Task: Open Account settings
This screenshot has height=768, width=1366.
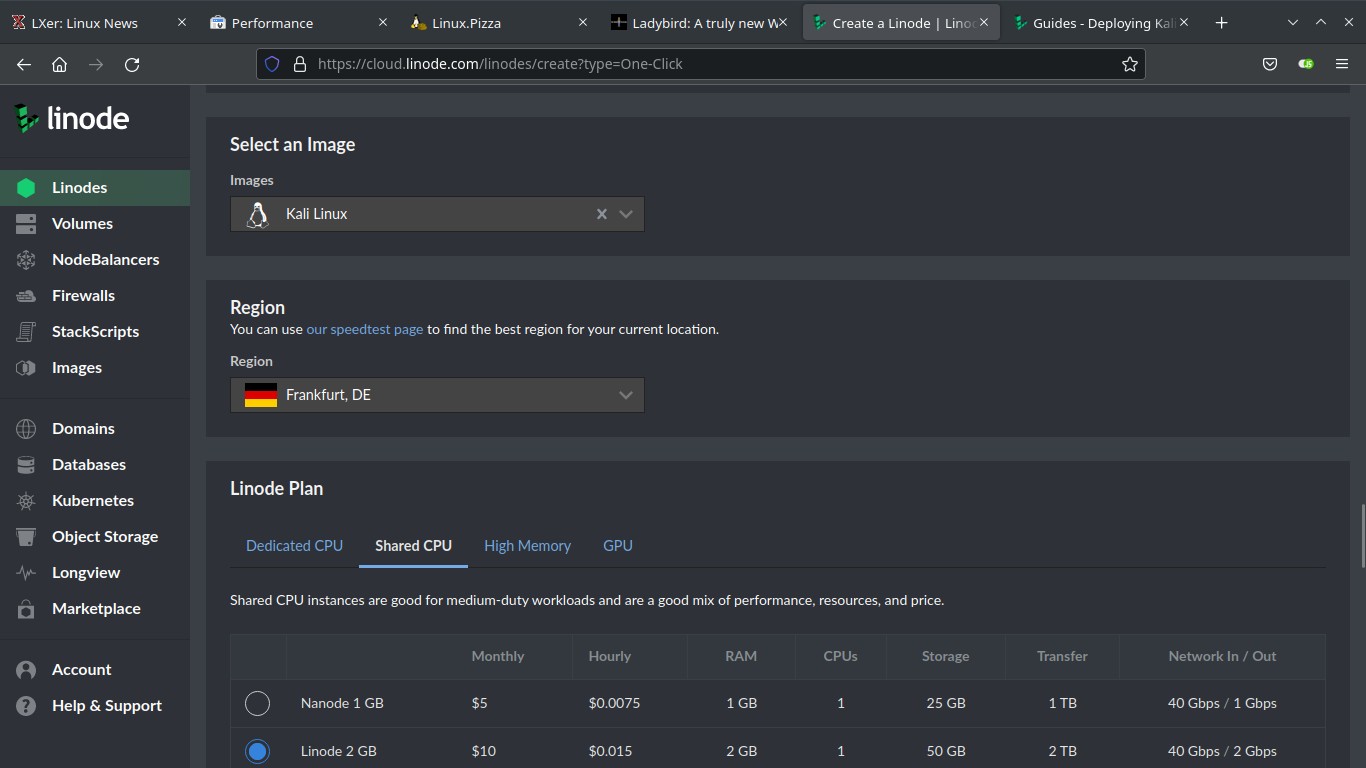Action: (95, 670)
